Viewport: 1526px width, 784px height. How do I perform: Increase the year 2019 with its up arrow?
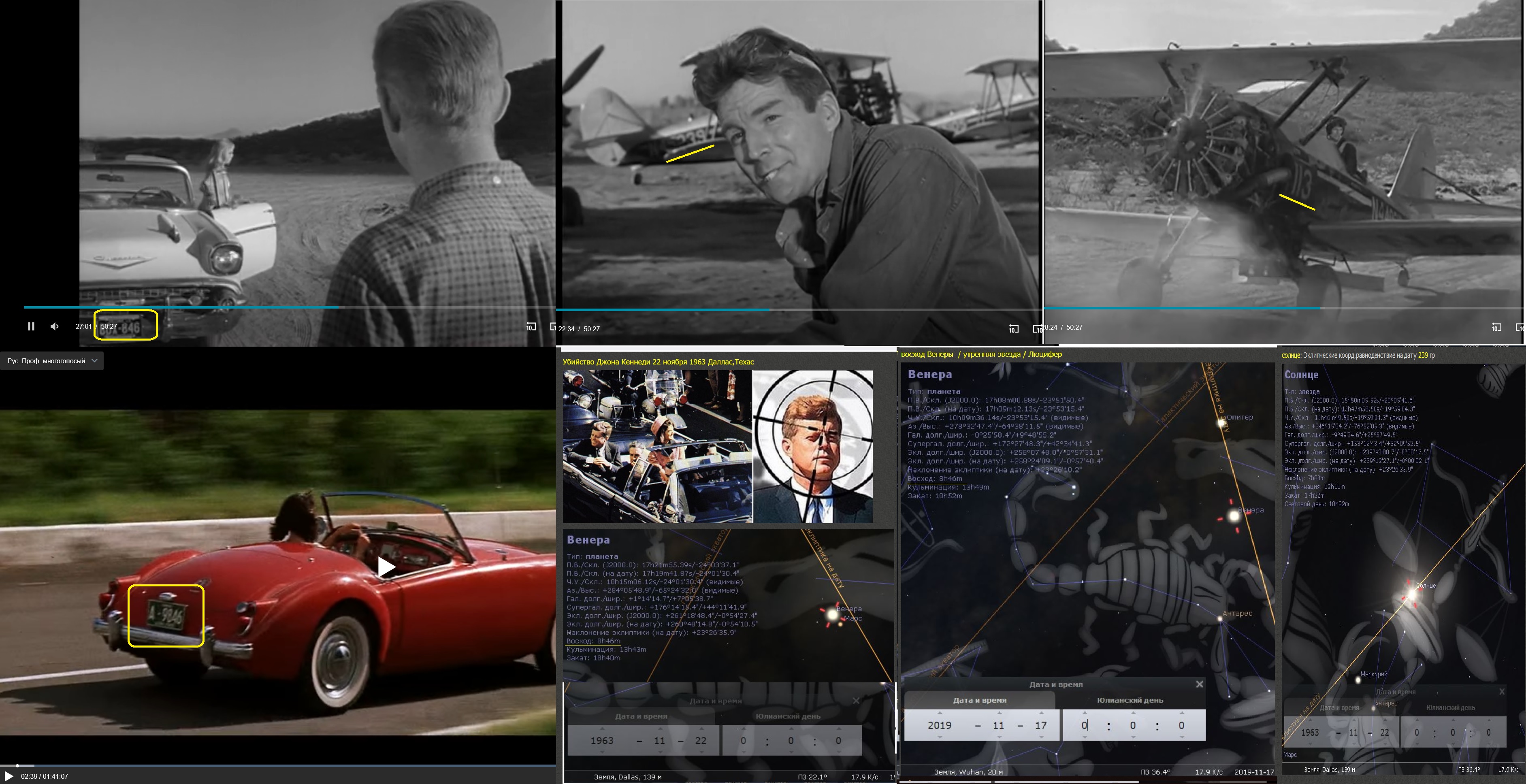940,713
